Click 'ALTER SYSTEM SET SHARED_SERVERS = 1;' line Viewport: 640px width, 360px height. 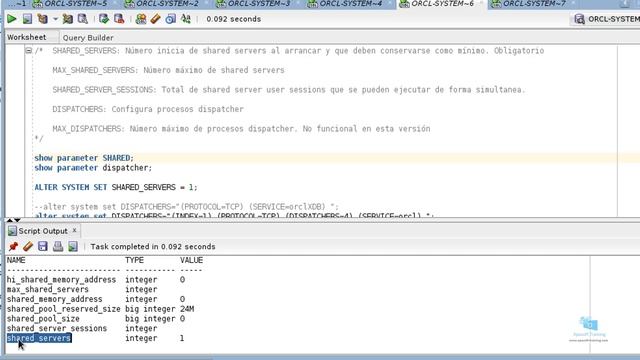(116, 187)
